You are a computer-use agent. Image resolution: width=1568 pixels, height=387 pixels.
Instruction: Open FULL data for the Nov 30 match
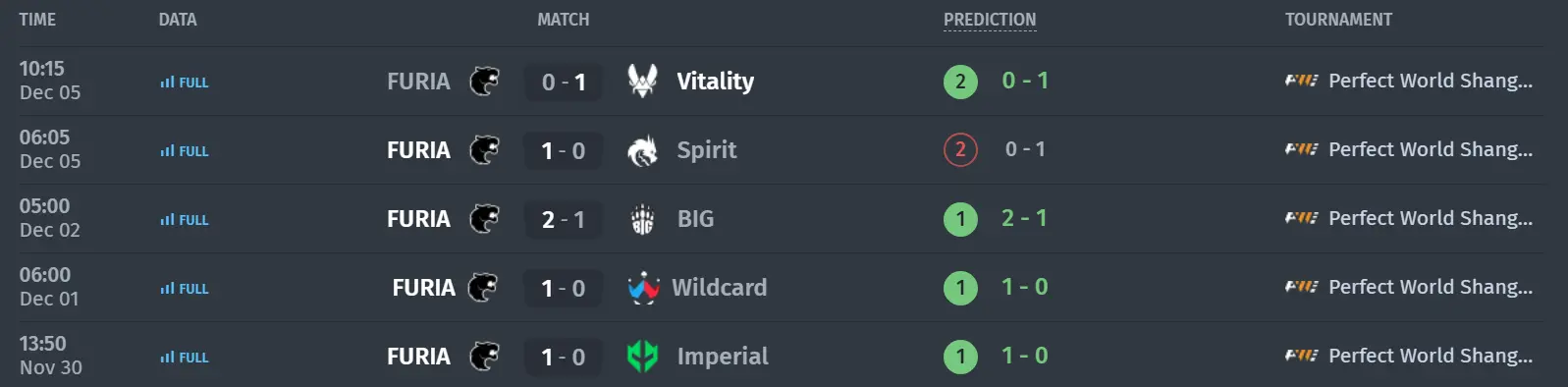coord(185,358)
